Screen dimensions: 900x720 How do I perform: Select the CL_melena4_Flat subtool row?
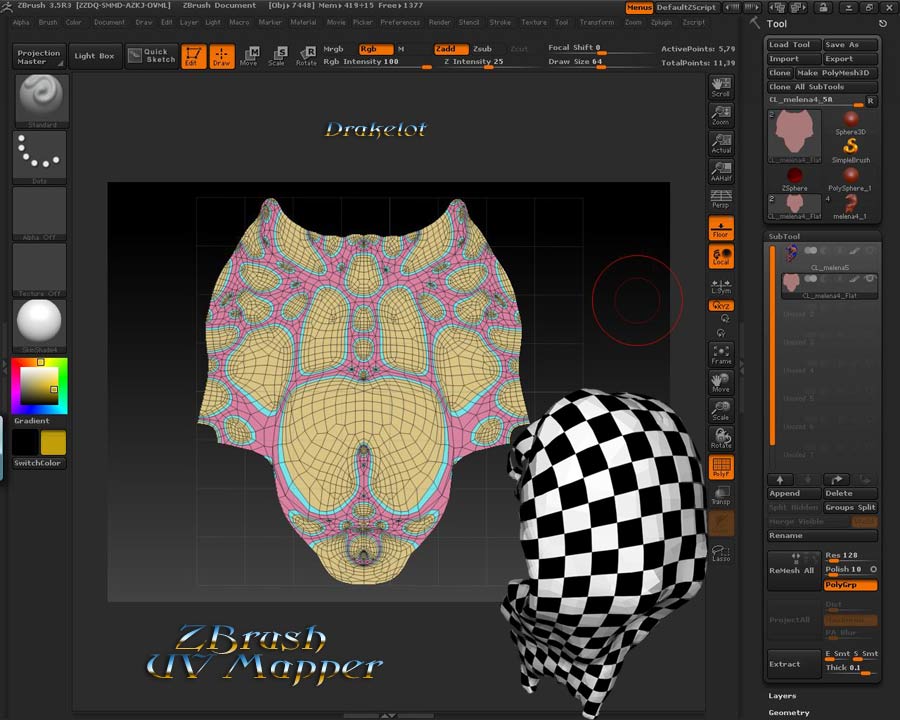(x=829, y=285)
